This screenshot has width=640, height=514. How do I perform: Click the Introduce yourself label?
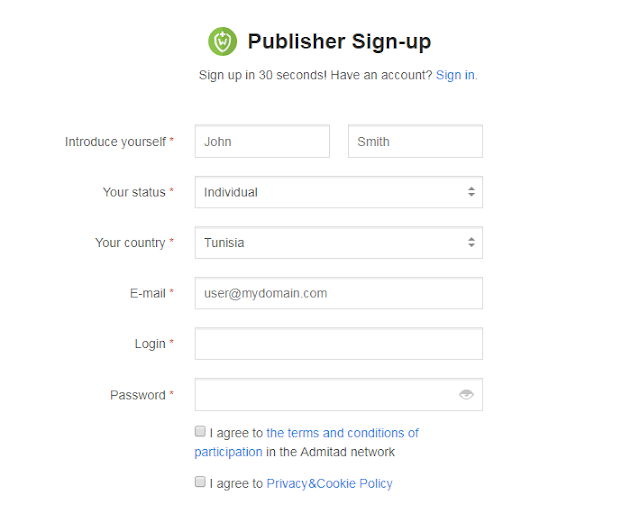pos(115,142)
